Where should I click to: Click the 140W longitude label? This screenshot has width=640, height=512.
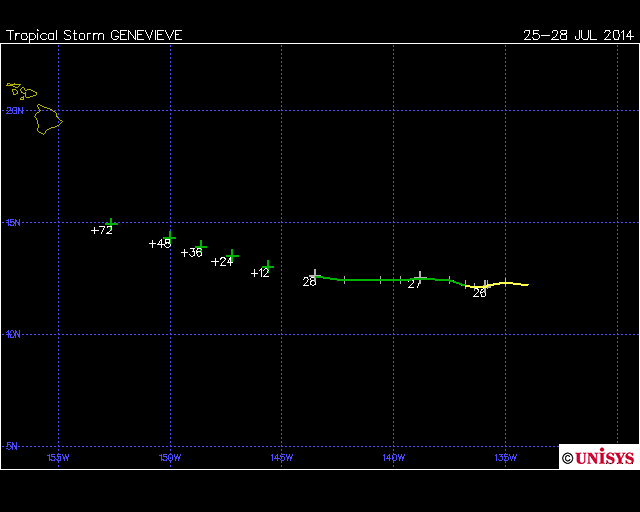(x=394, y=458)
